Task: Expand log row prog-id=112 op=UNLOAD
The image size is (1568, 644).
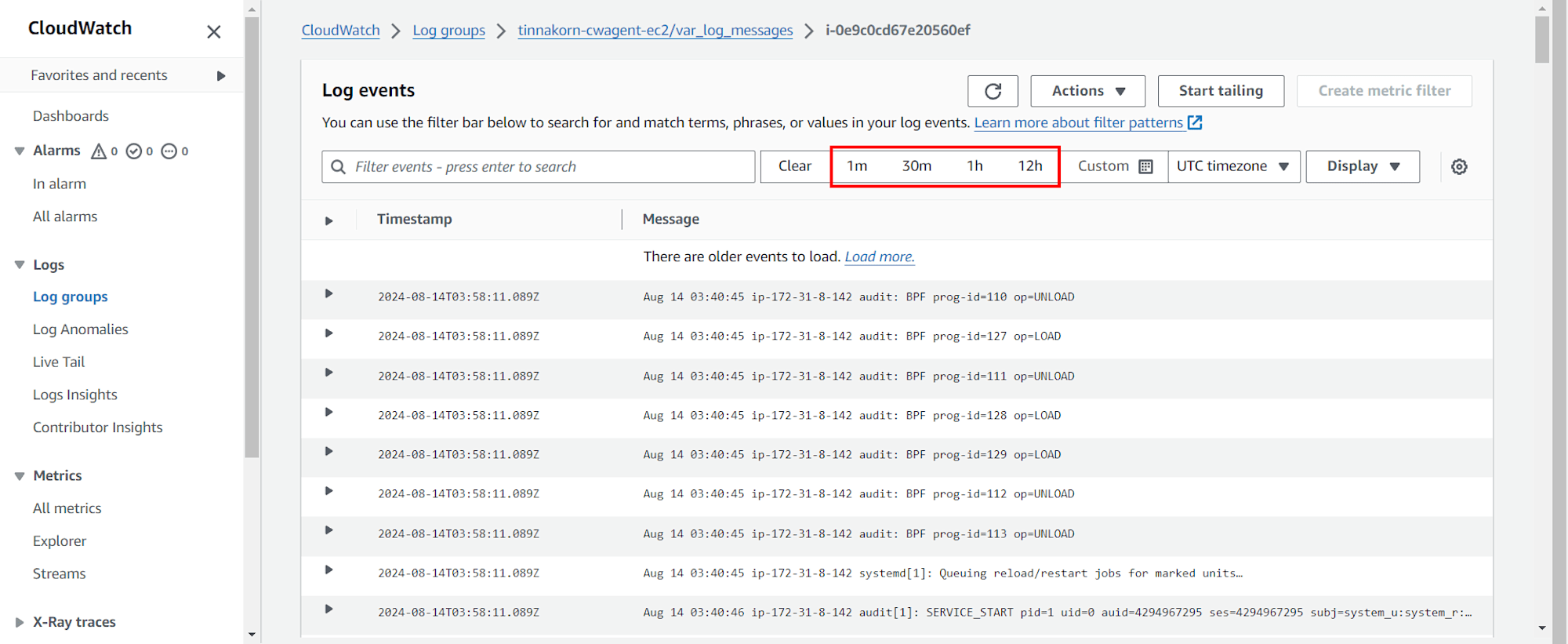Action: [x=329, y=491]
